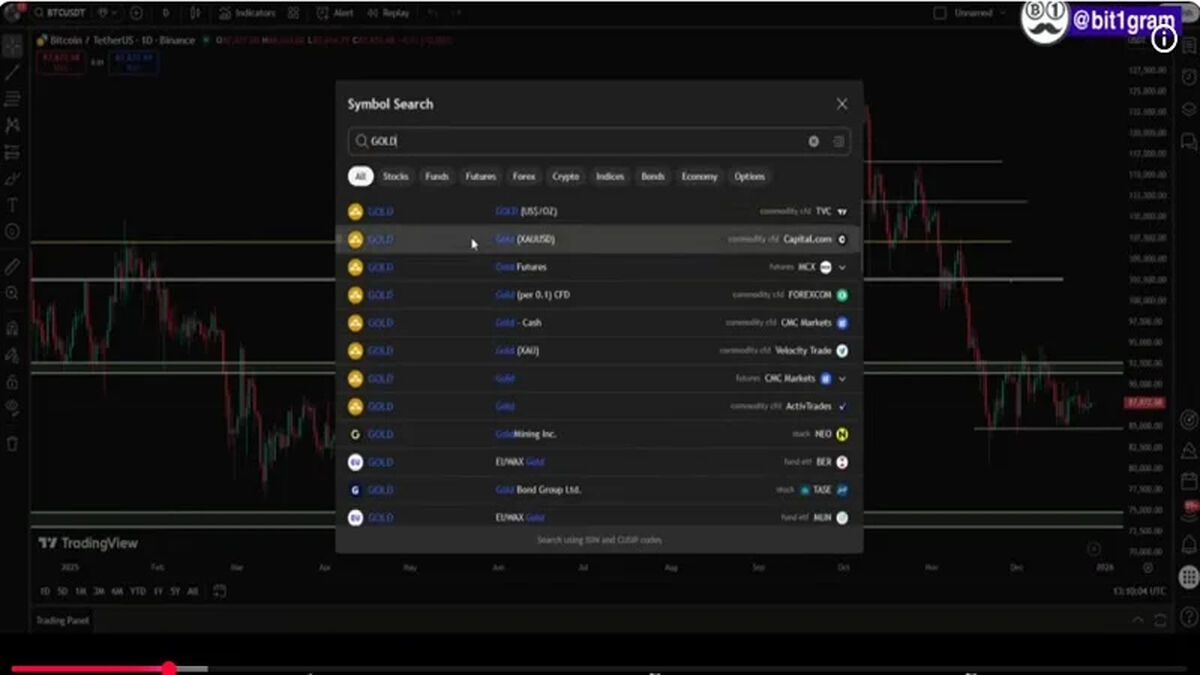Screen dimensions: 1200x675
Task: Start bar Replay mode
Action: point(387,14)
